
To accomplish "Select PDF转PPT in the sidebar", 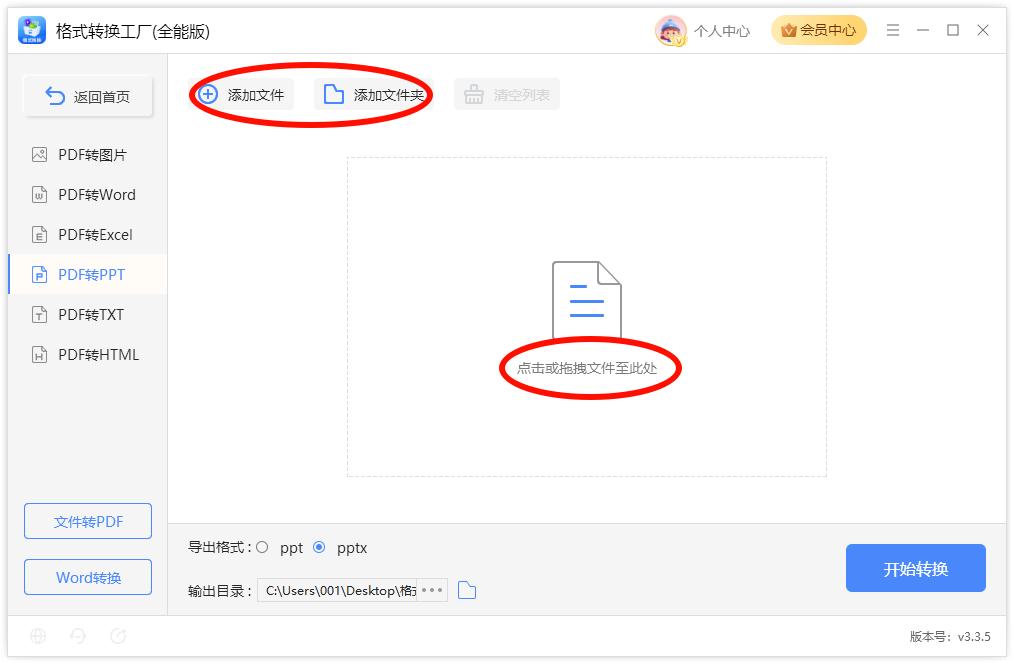I will click(x=88, y=275).
